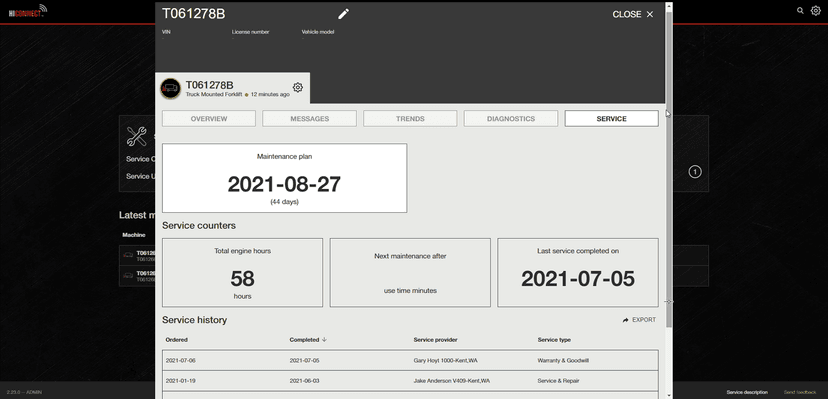Click the Warranty & Goodwill service type cell
The image size is (828, 399).
pos(563,360)
